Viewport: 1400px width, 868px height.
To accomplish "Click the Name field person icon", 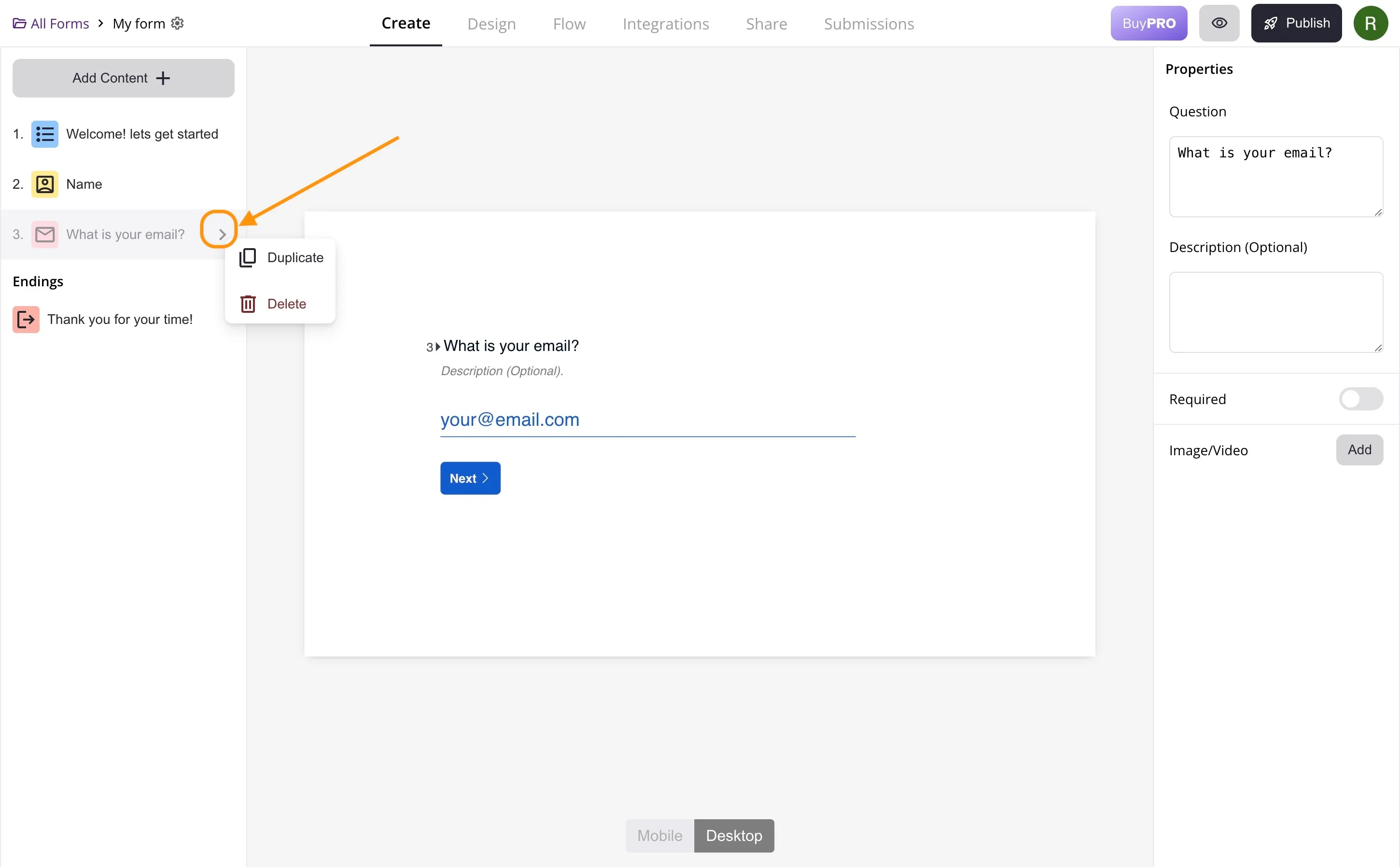I will coord(45,183).
